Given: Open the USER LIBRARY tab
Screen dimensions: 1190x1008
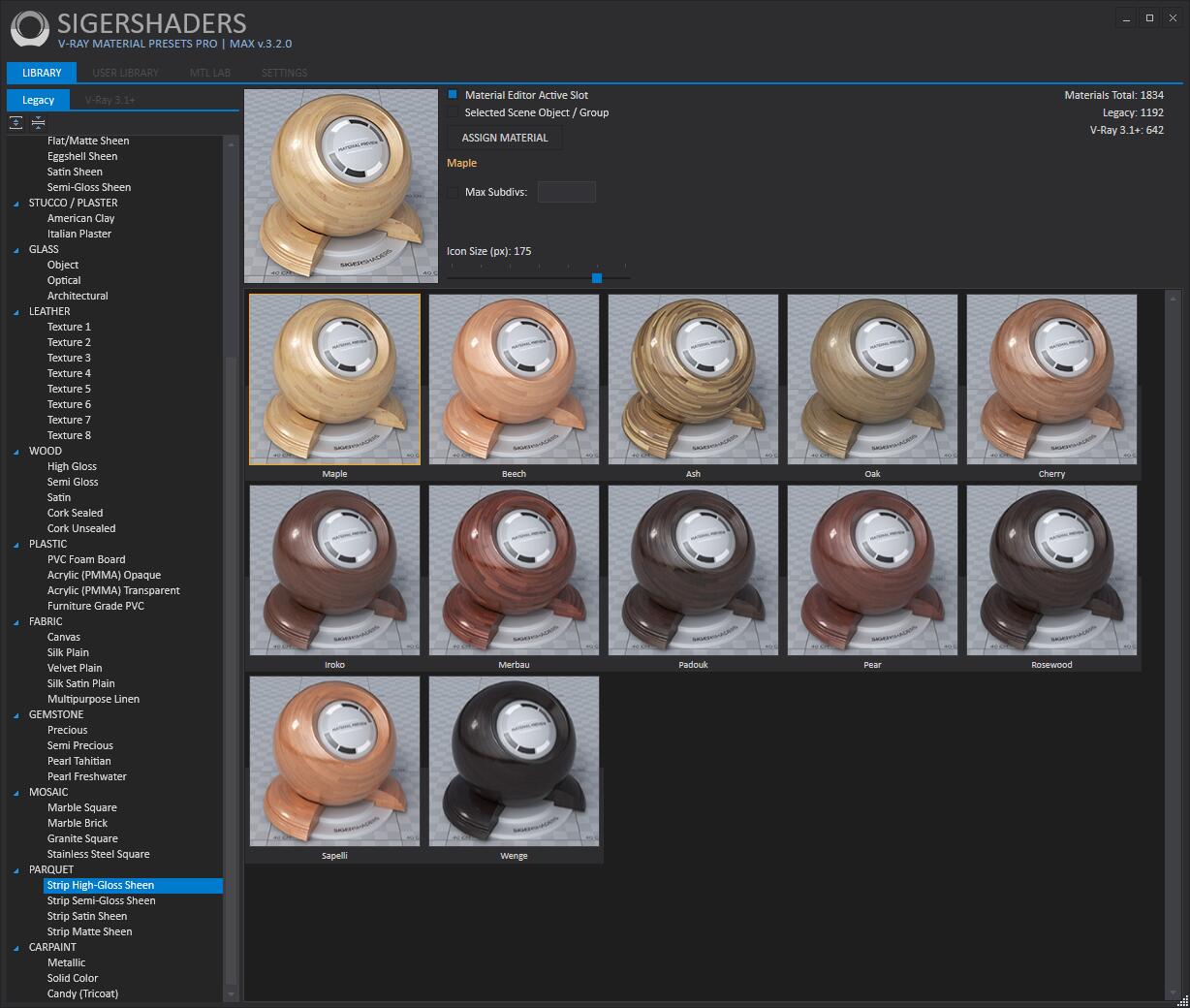Looking at the screenshot, I should 125,73.
